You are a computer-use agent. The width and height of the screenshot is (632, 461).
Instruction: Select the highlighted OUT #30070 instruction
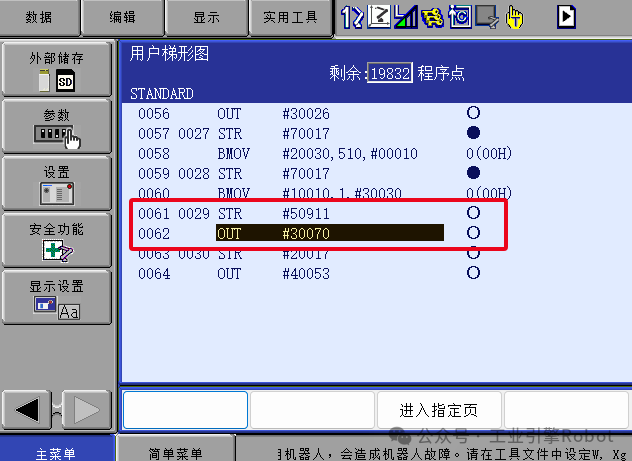[x=330, y=233]
